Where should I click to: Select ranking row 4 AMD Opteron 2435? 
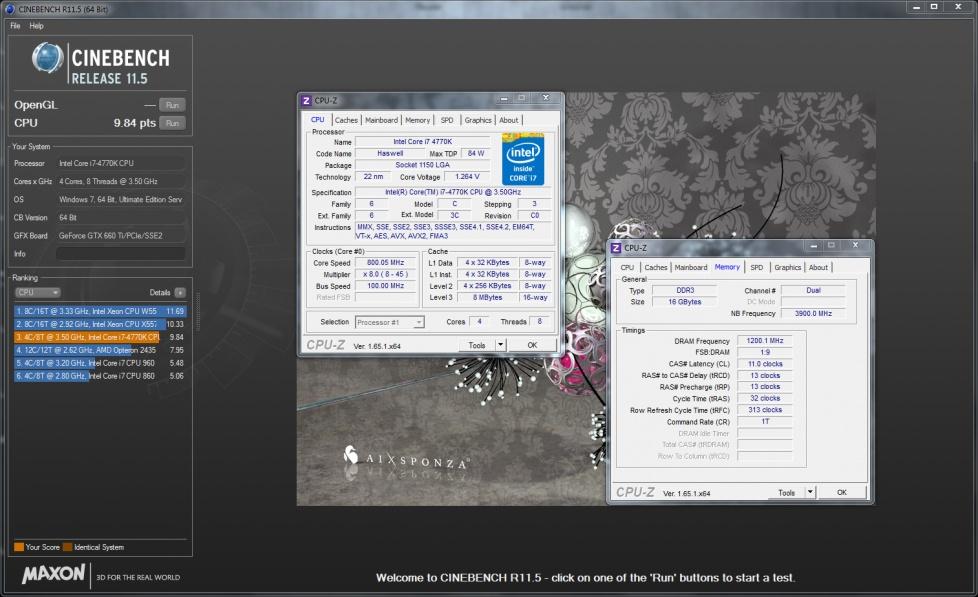coord(100,350)
